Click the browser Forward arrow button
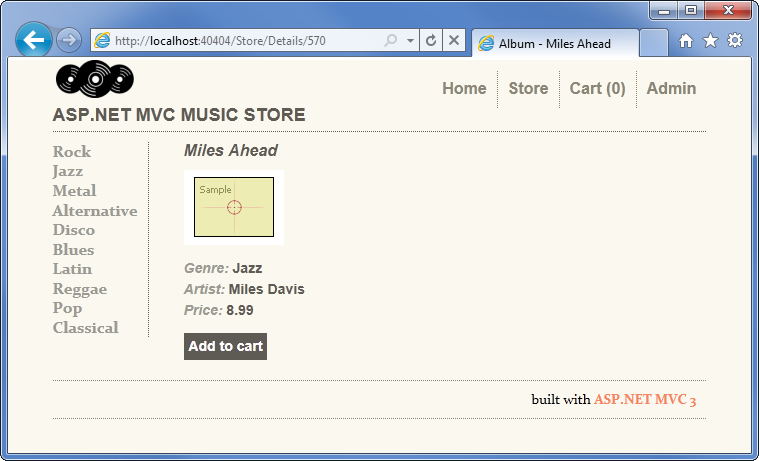 (69, 40)
